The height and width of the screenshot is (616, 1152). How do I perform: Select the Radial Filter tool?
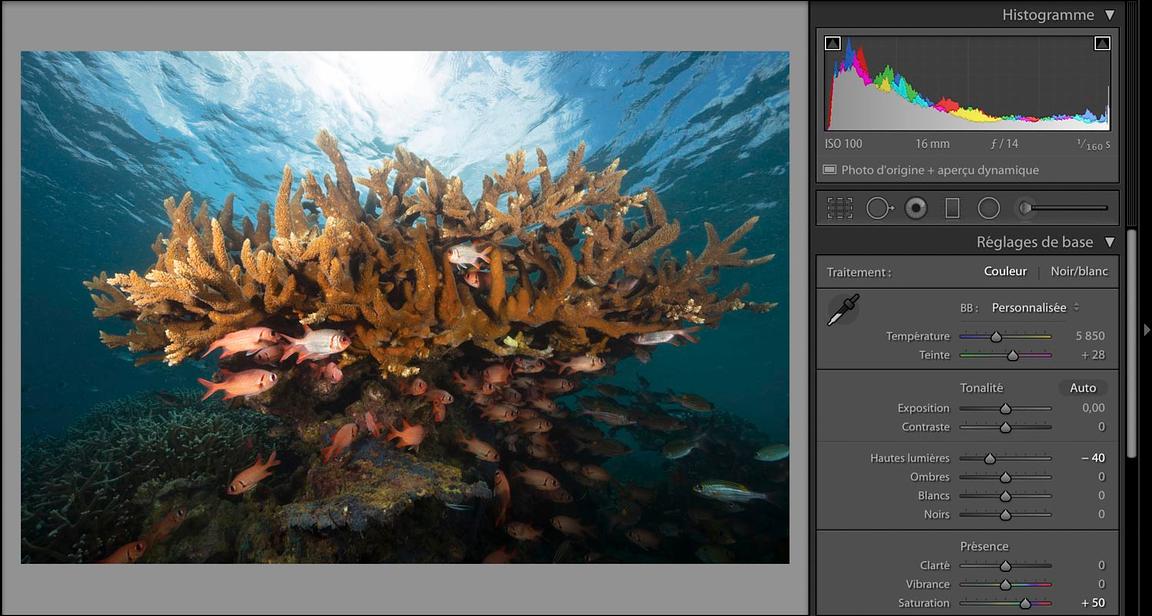click(989, 208)
